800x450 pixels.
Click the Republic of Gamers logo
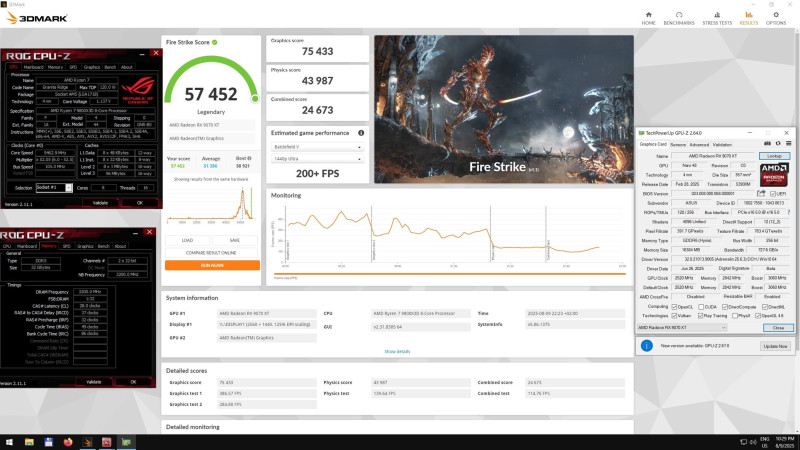pos(138,90)
